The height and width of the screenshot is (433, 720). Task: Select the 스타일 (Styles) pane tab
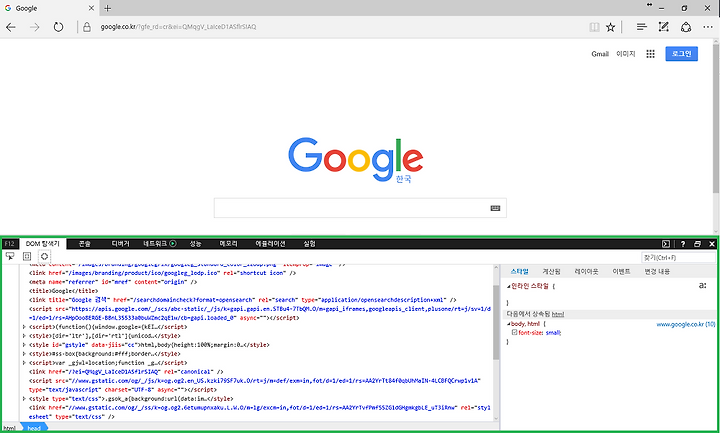(x=519, y=271)
